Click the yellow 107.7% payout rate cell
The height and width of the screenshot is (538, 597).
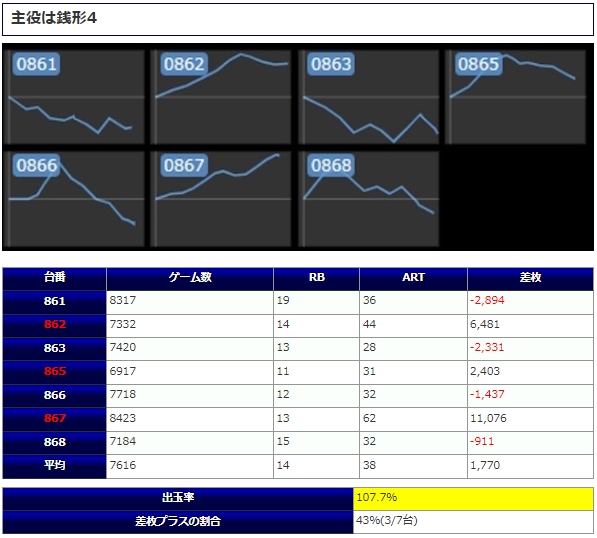click(473, 499)
